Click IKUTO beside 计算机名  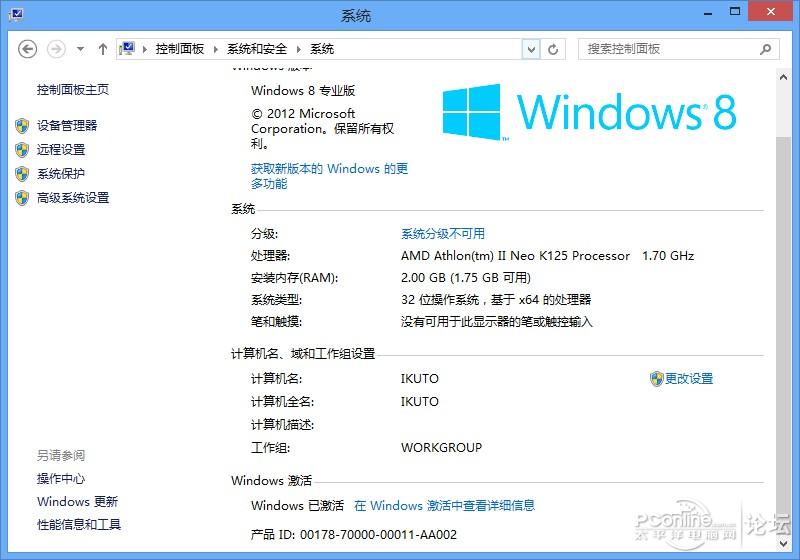coord(419,379)
